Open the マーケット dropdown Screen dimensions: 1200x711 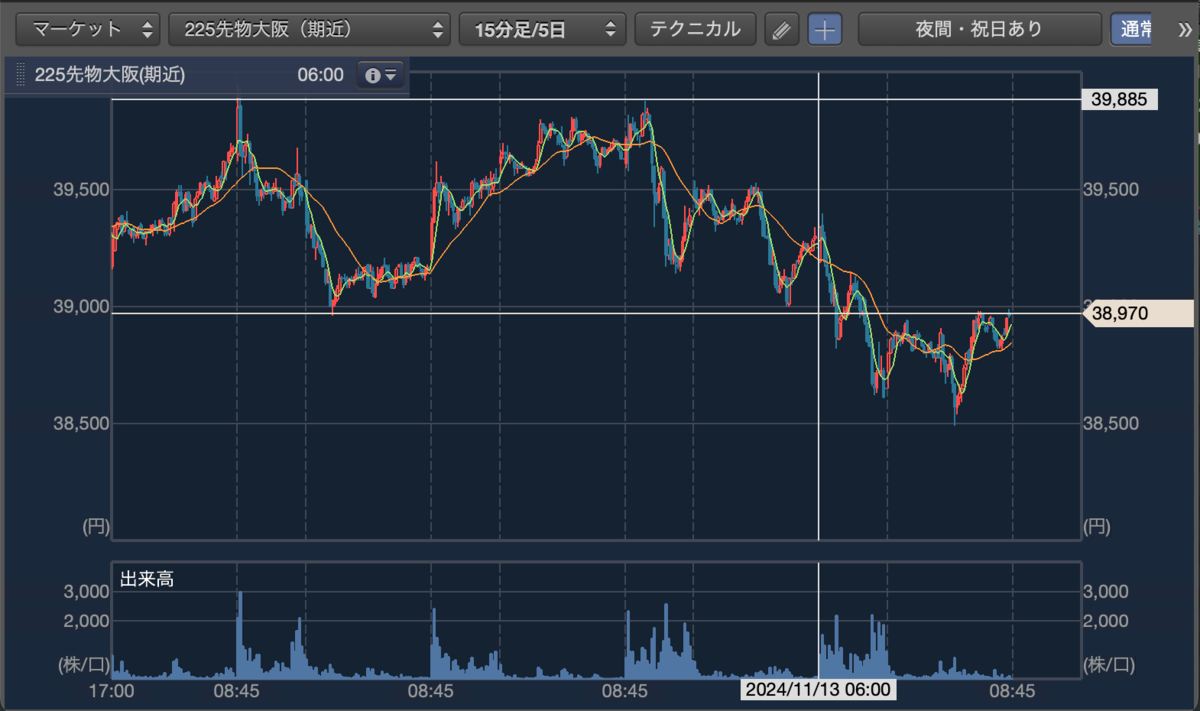[89, 29]
